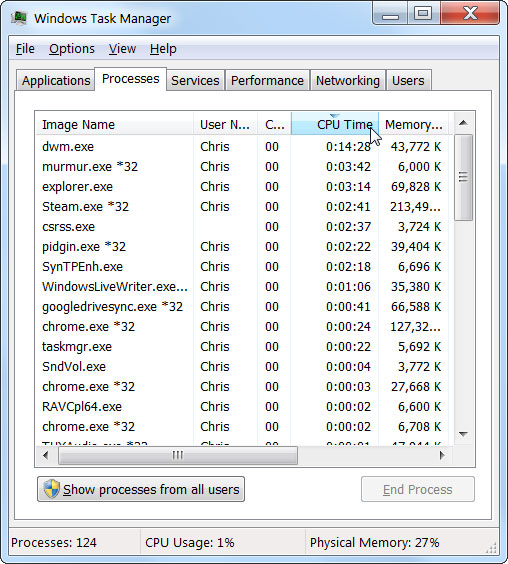Click the CPU Usage: 1% status entry

[x=190, y=542]
